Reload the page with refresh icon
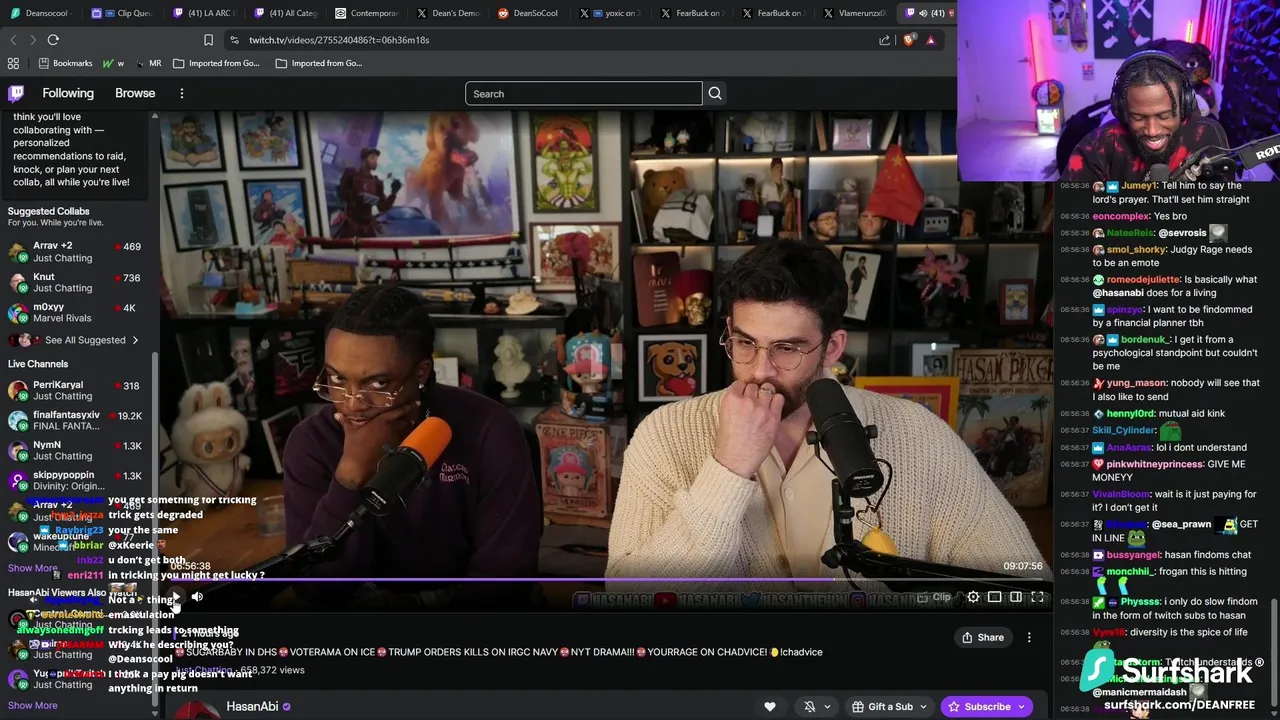The height and width of the screenshot is (720, 1280). coord(53,40)
